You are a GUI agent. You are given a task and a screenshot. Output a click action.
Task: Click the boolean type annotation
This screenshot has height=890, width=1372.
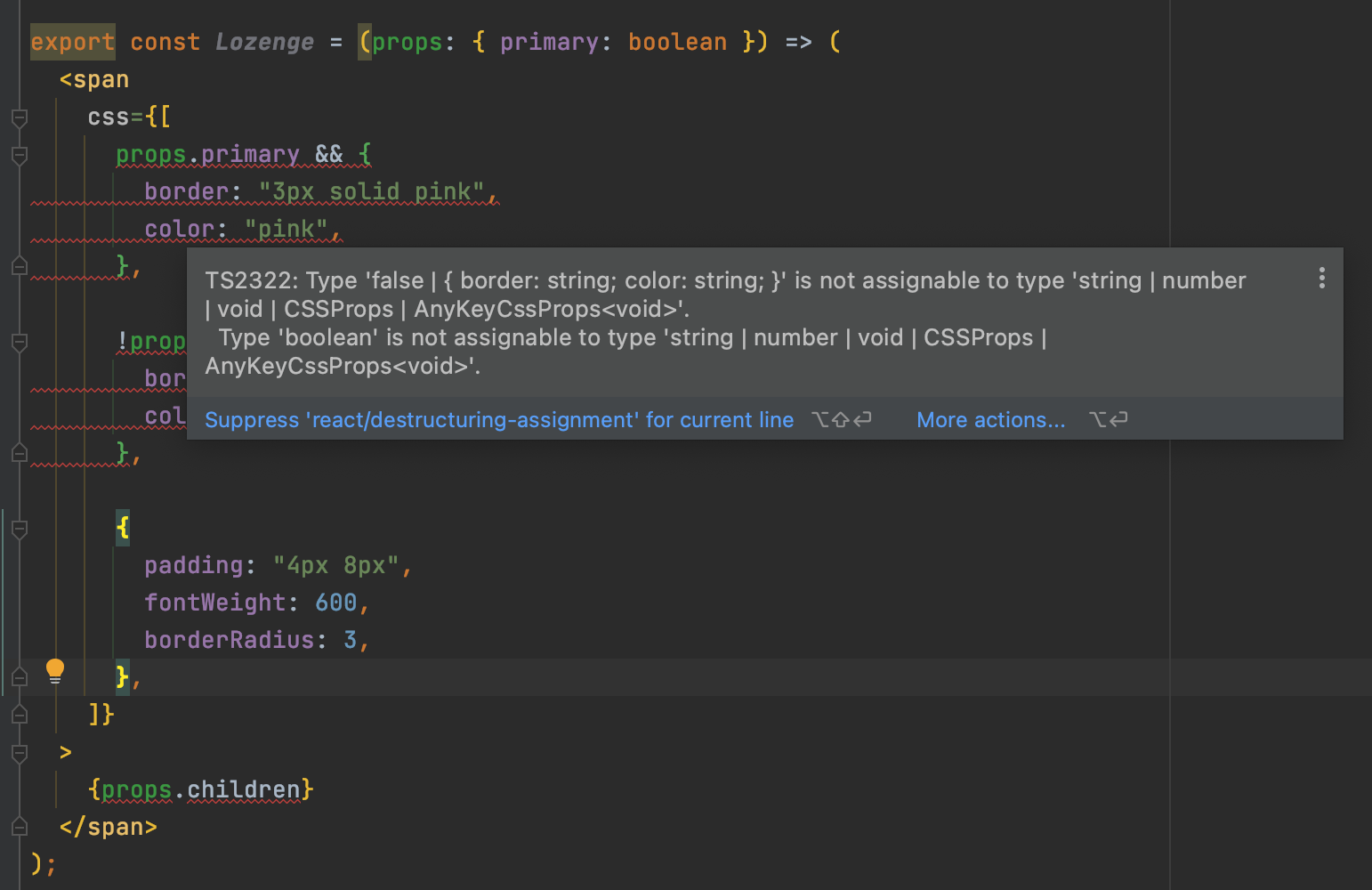(677, 42)
